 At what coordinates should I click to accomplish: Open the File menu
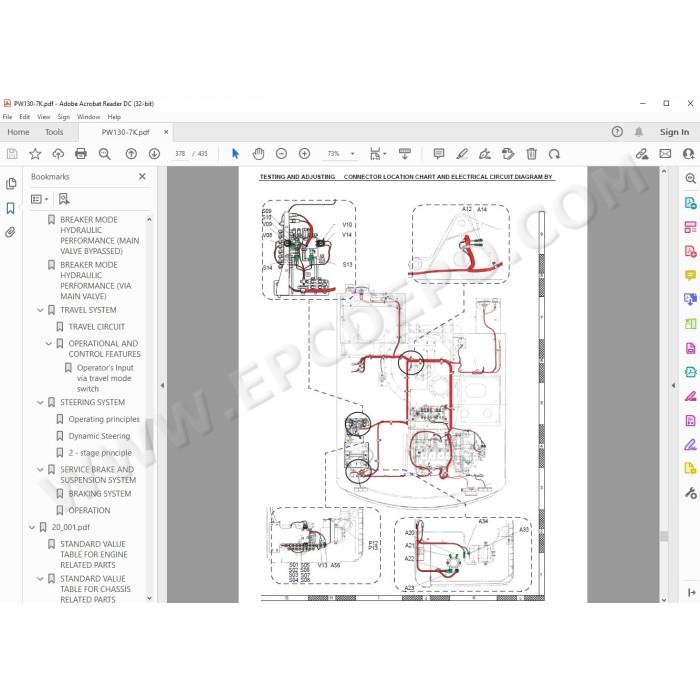click(x=7, y=117)
